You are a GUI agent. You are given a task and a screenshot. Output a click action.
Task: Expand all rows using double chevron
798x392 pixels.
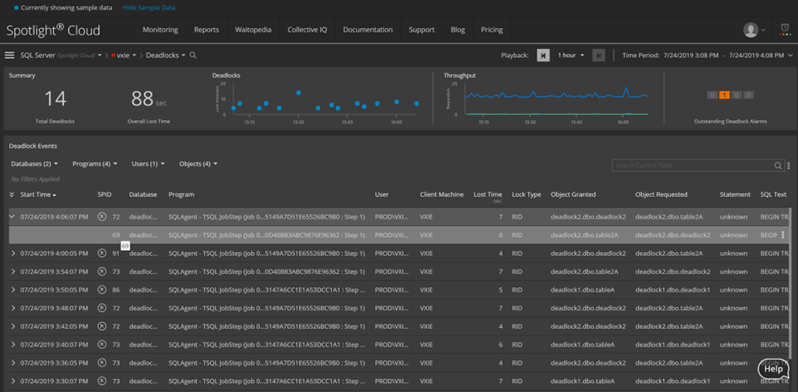click(x=12, y=194)
